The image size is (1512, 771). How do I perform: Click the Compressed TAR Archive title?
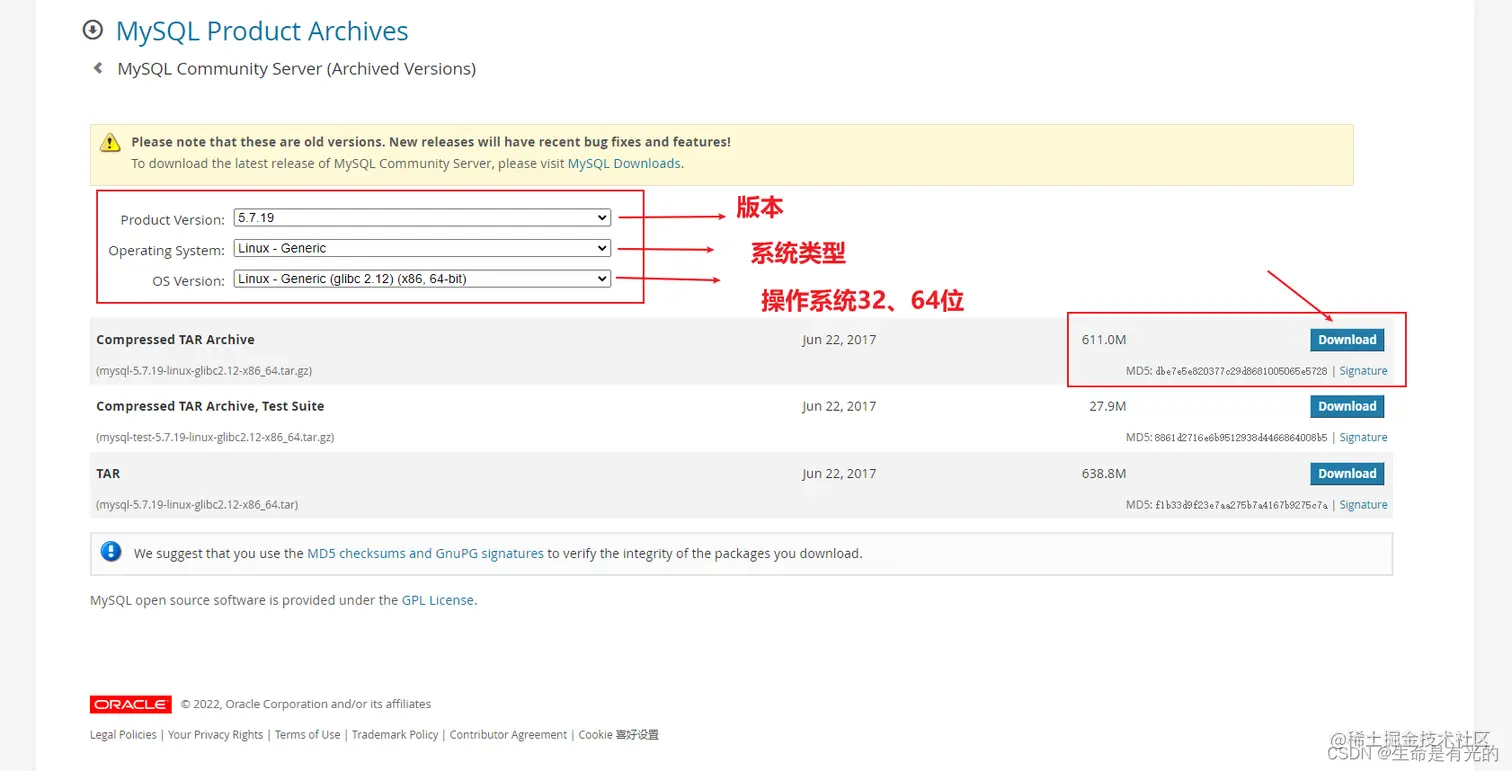pyautogui.click(x=175, y=340)
